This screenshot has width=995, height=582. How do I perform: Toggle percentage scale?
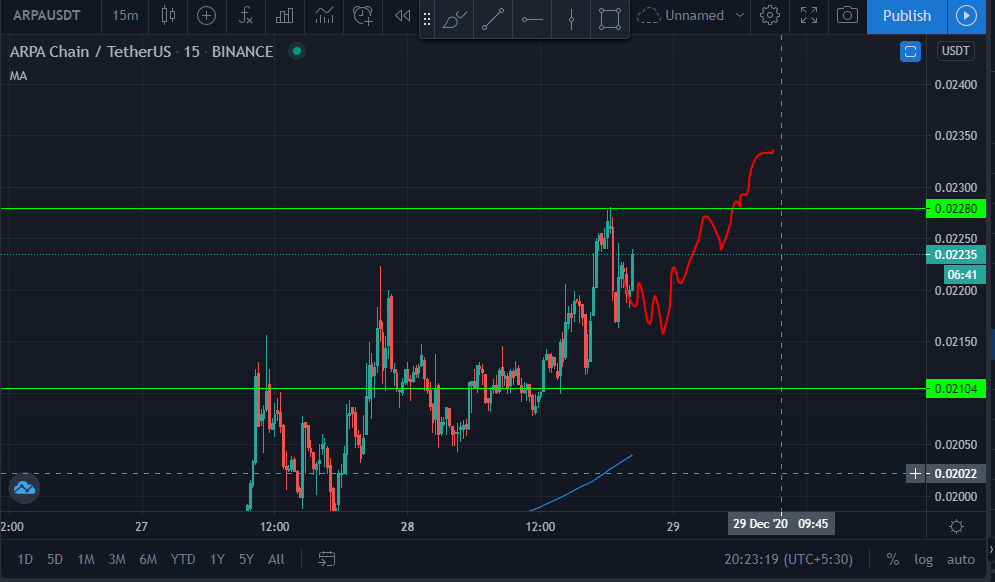tap(893, 559)
